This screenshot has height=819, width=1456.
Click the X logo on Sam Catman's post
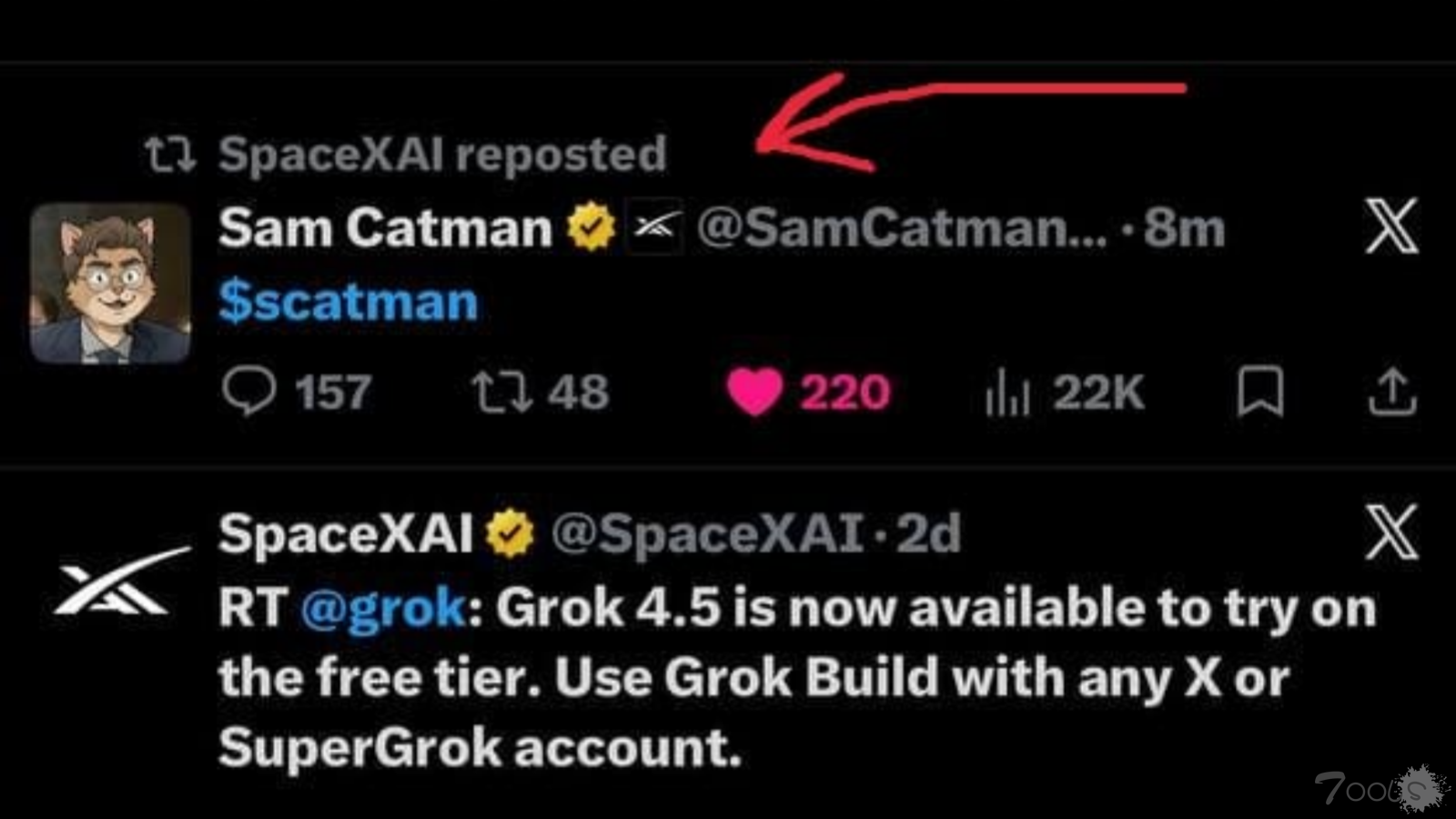click(x=1391, y=226)
